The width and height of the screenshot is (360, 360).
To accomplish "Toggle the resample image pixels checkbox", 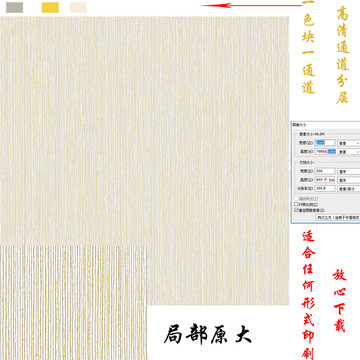I will 296,210.
